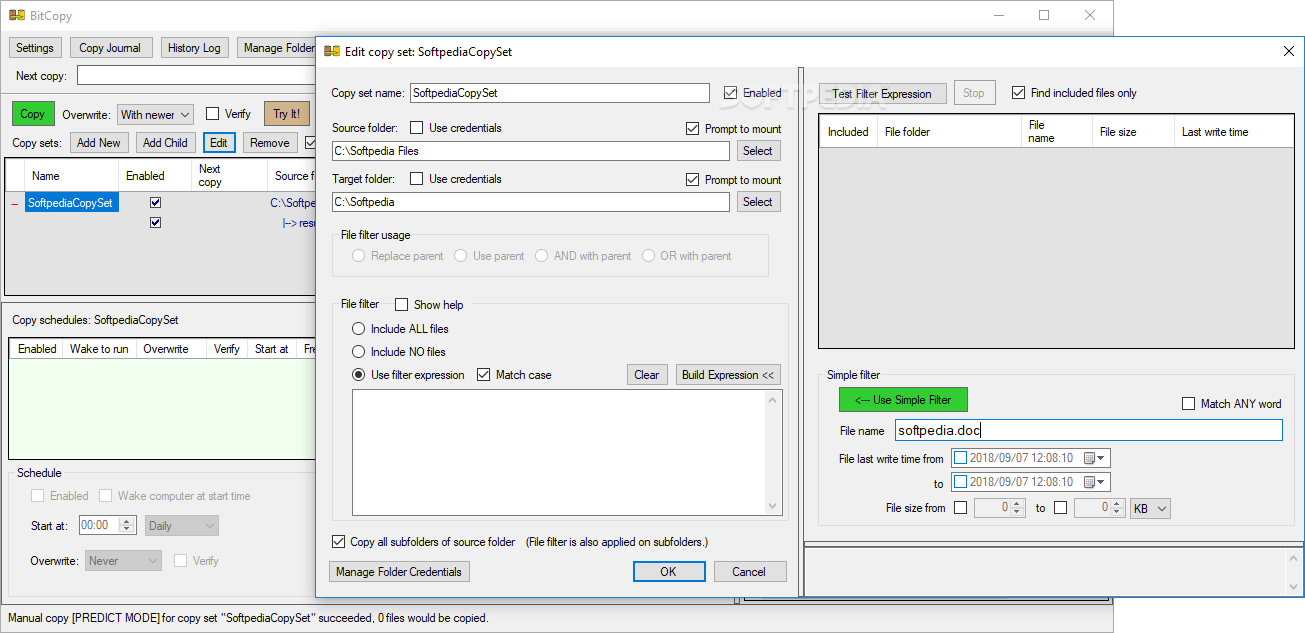The height and width of the screenshot is (633, 1305).
Task: Add Child copy set
Action: [165, 143]
